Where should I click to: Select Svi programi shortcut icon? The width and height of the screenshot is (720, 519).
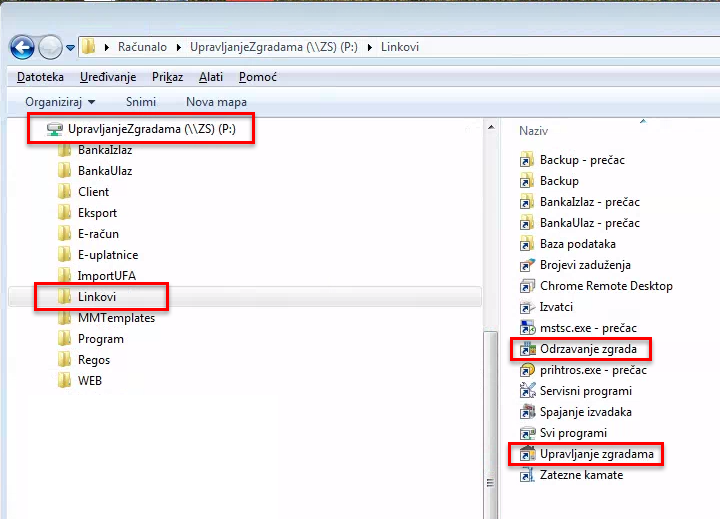(527, 433)
